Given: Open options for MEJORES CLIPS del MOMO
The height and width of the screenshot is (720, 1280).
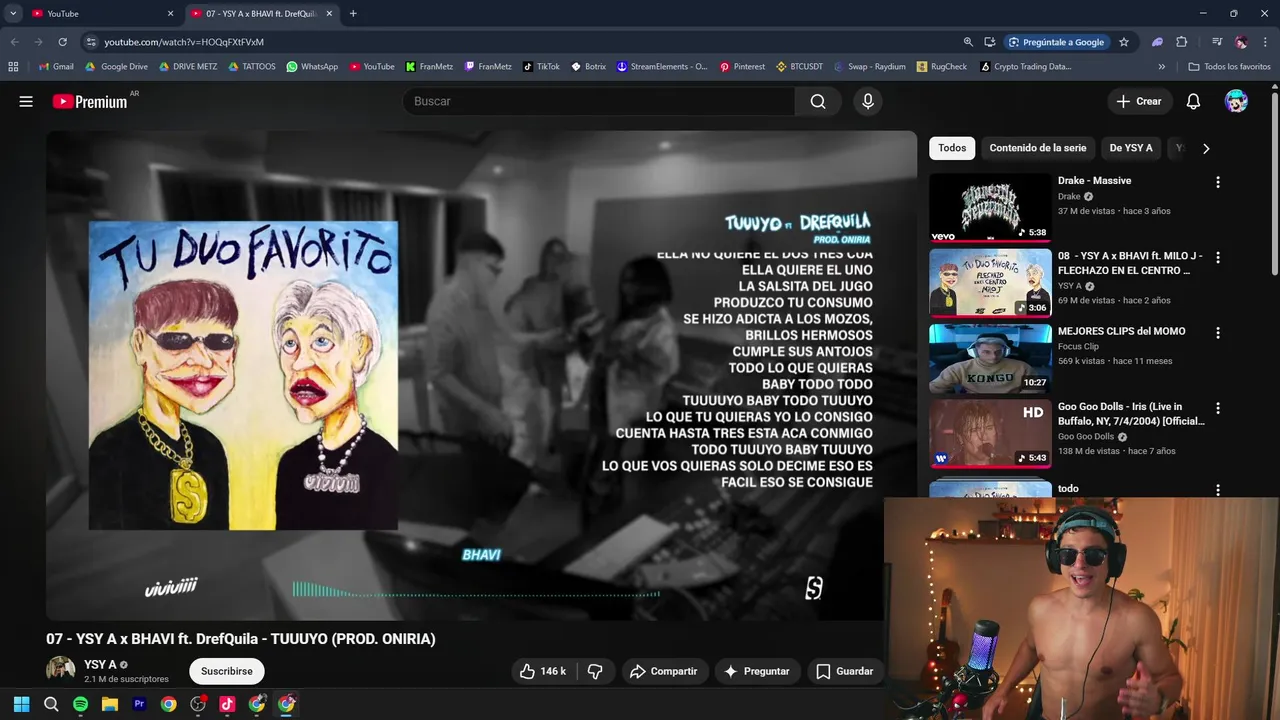Looking at the screenshot, I should (1217, 332).
